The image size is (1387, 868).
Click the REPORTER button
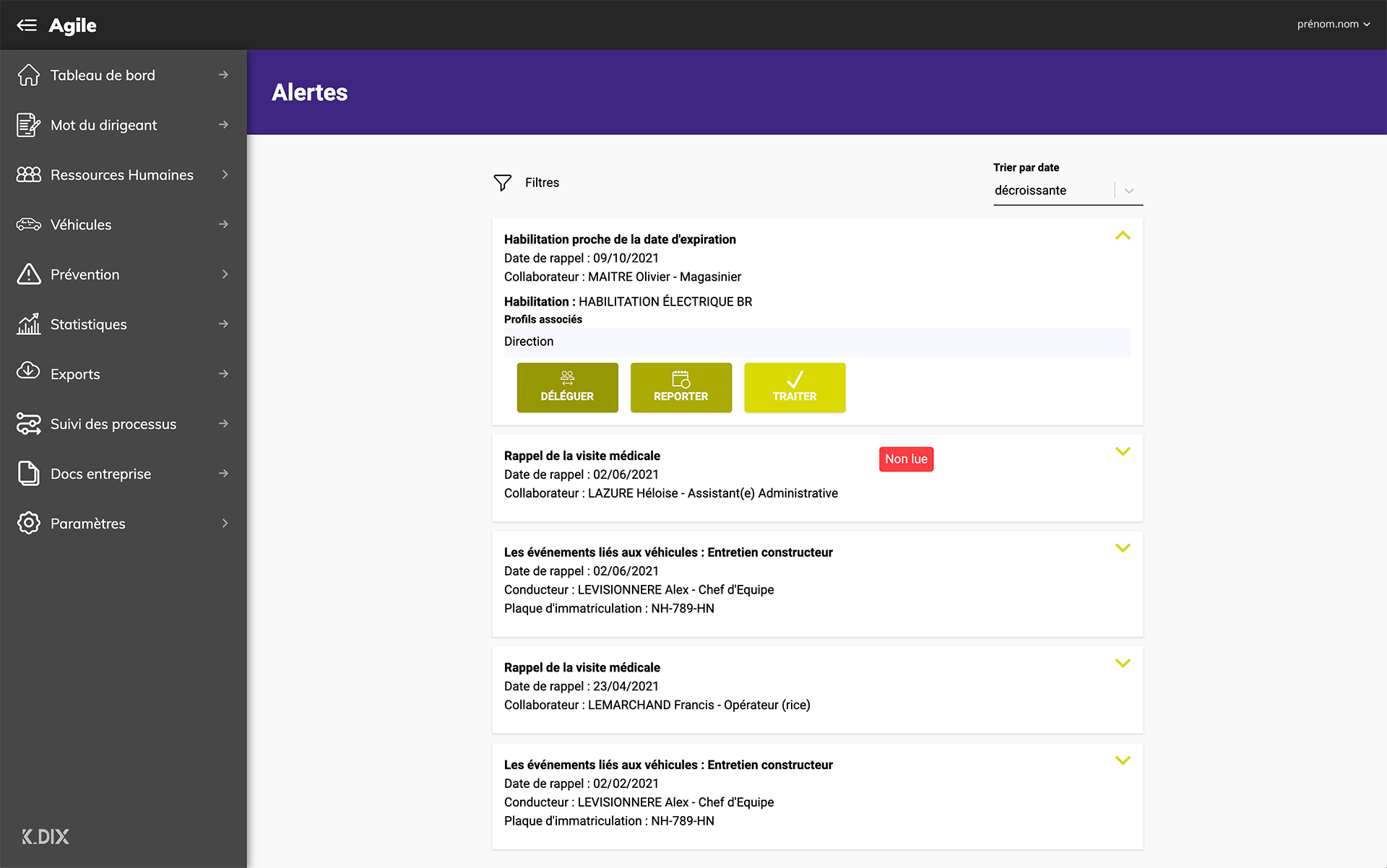(x=681, y=388)
